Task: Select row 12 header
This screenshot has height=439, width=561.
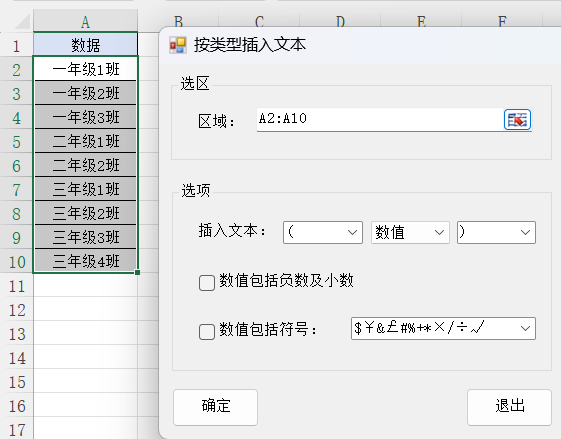Action: 16,310
